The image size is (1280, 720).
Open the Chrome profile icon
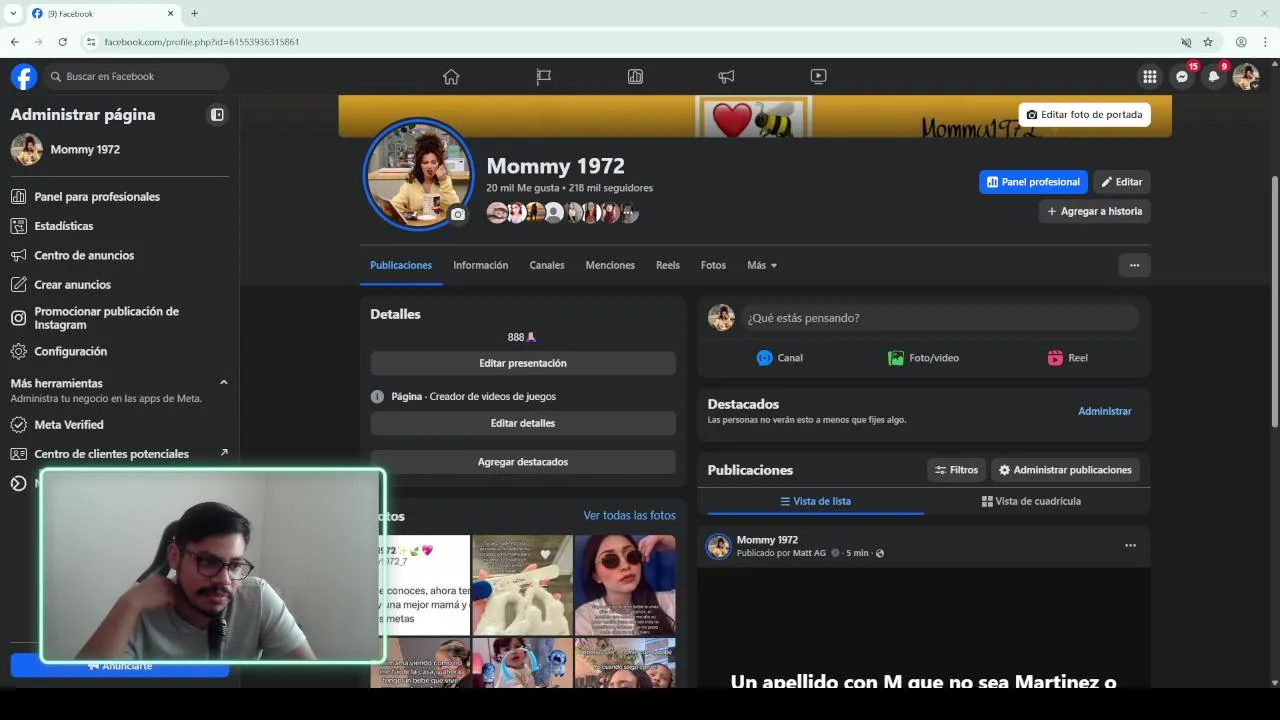[1241, 42]
